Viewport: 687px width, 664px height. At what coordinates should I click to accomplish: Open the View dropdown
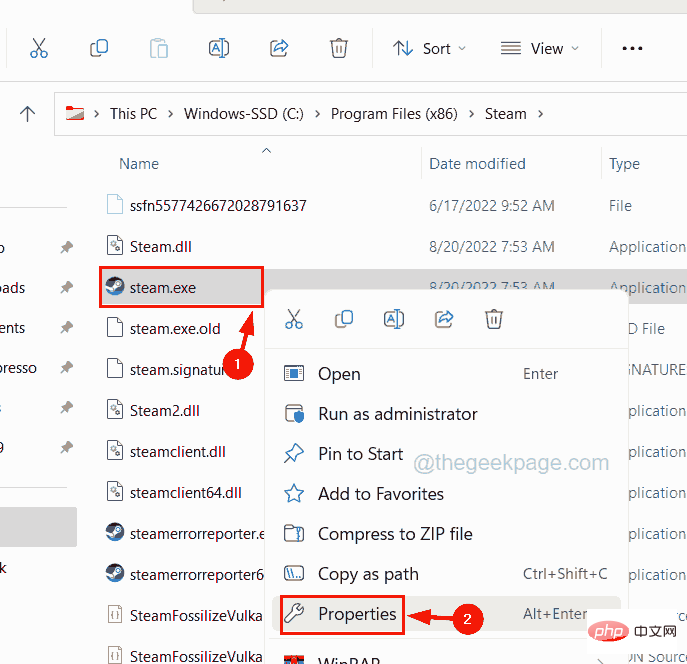(x=540, y=48)
